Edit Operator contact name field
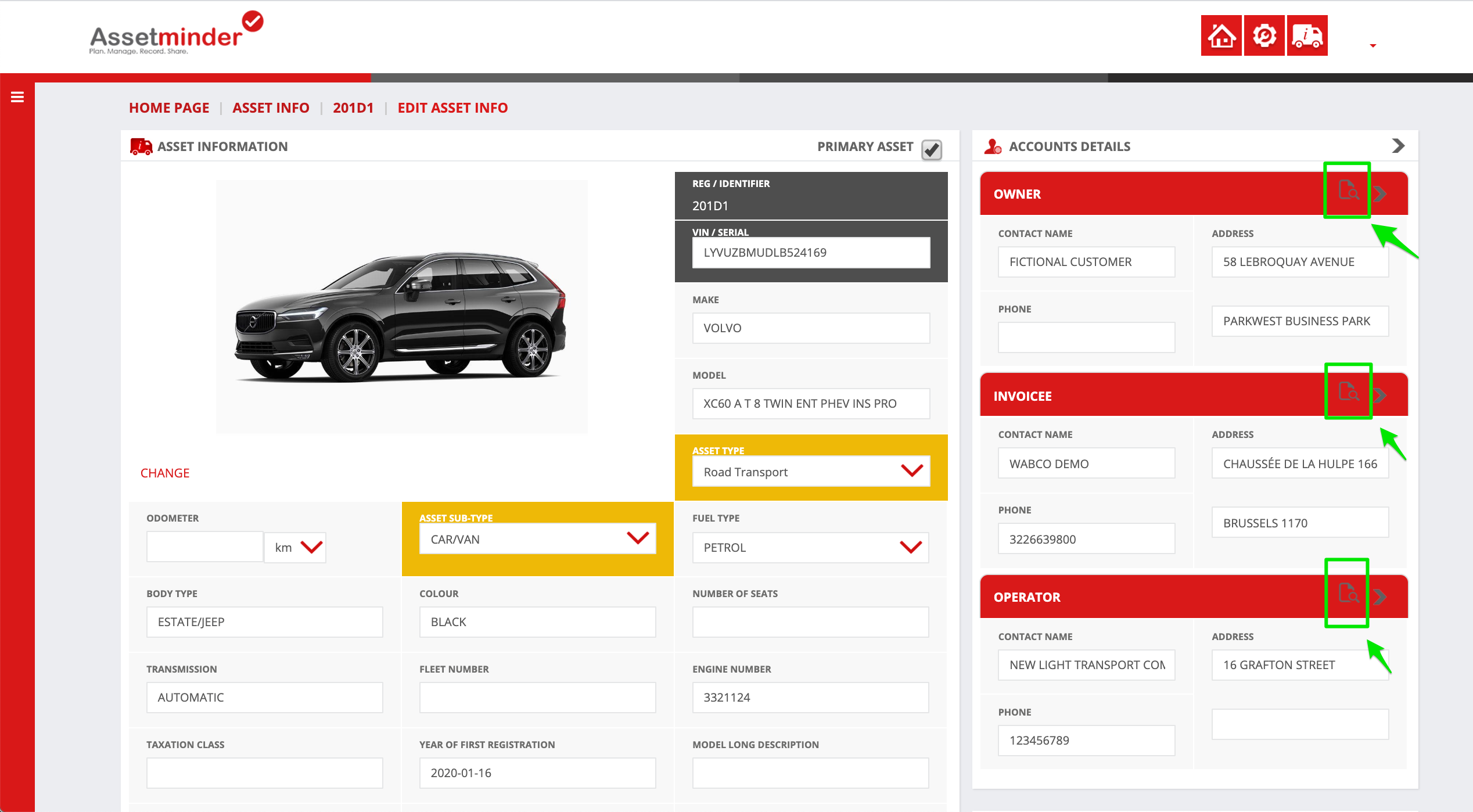The height and width of the screenshot is (812, 1473). coord(1086,664)
